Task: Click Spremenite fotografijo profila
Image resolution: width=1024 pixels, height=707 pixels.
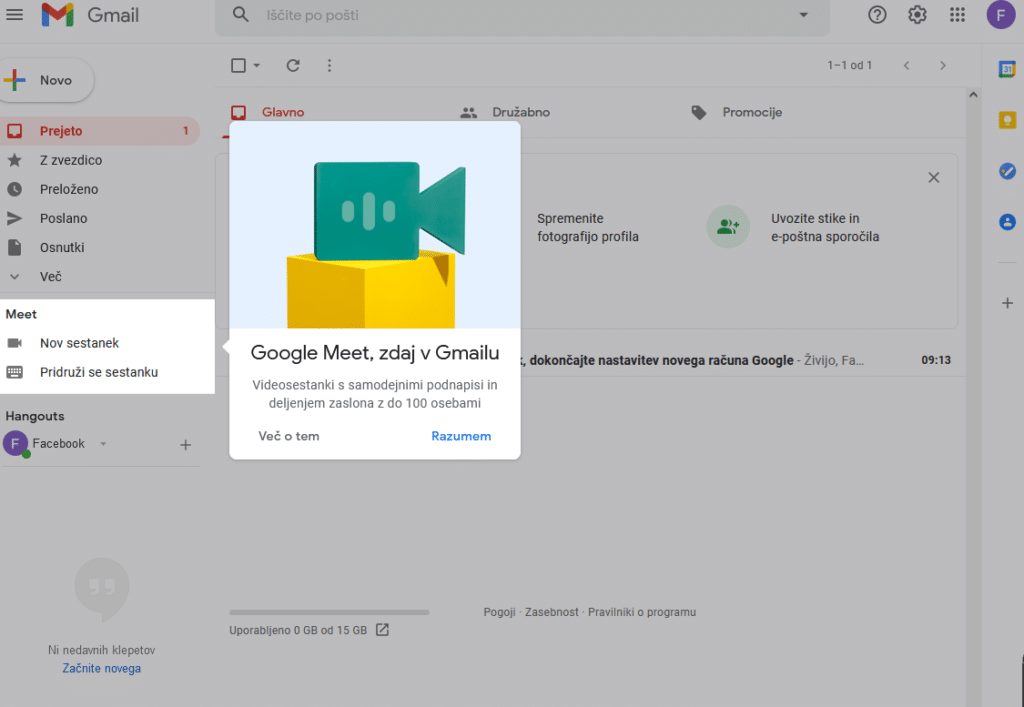Action: [588, 227]
